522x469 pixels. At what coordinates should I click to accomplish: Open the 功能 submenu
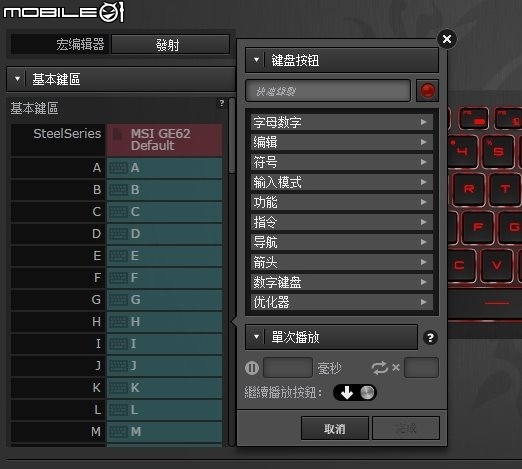click(342, 202)
